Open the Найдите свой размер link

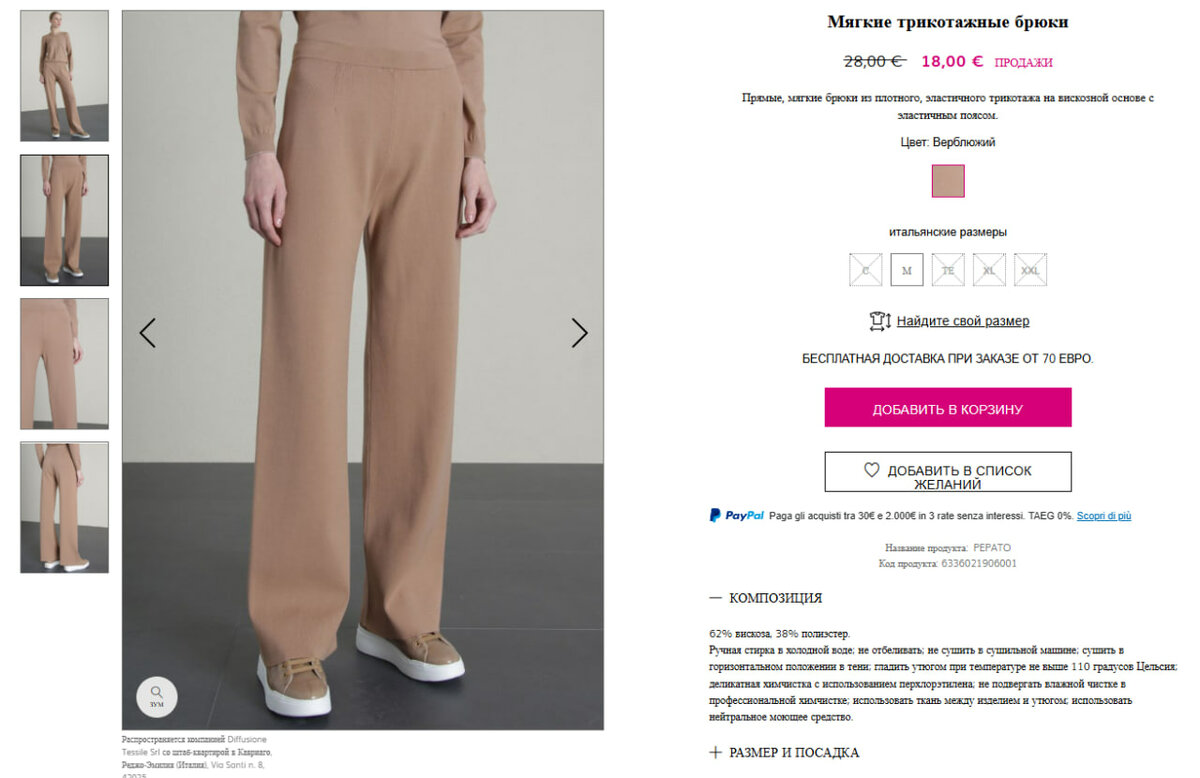(963, 321)
